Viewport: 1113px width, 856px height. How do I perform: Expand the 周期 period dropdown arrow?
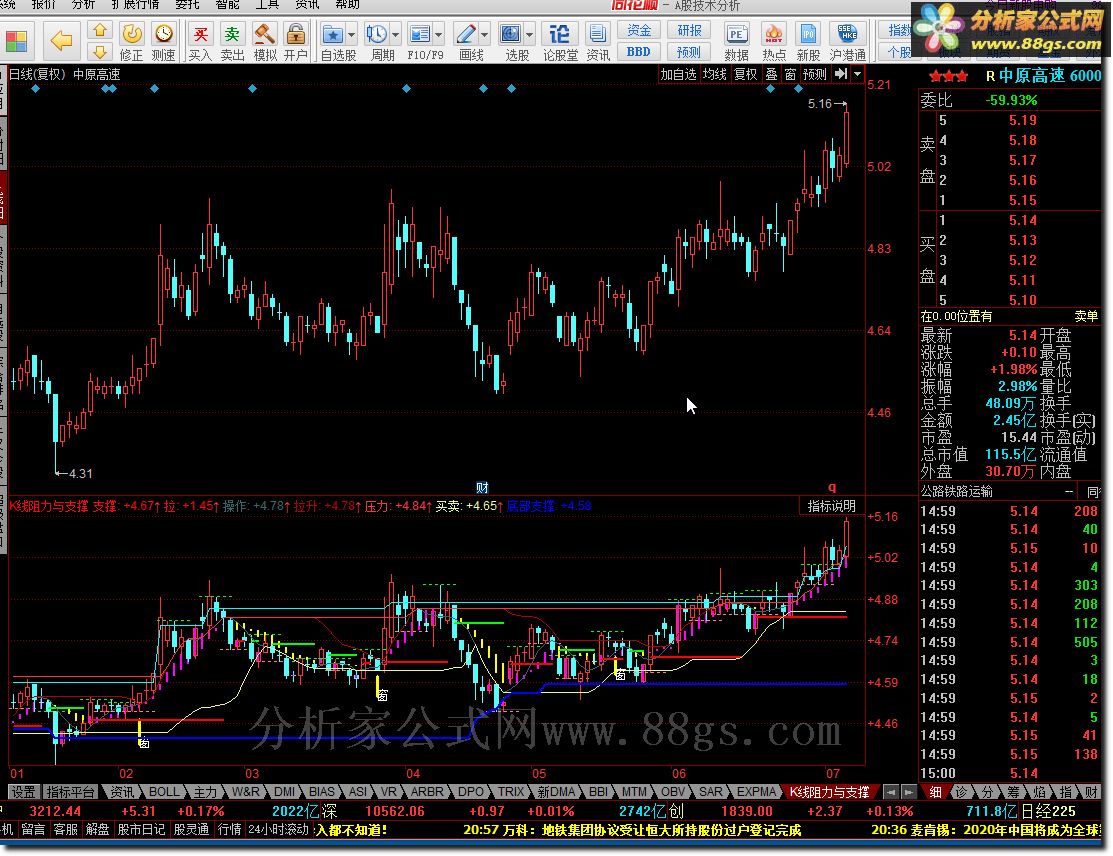point(395,34)
